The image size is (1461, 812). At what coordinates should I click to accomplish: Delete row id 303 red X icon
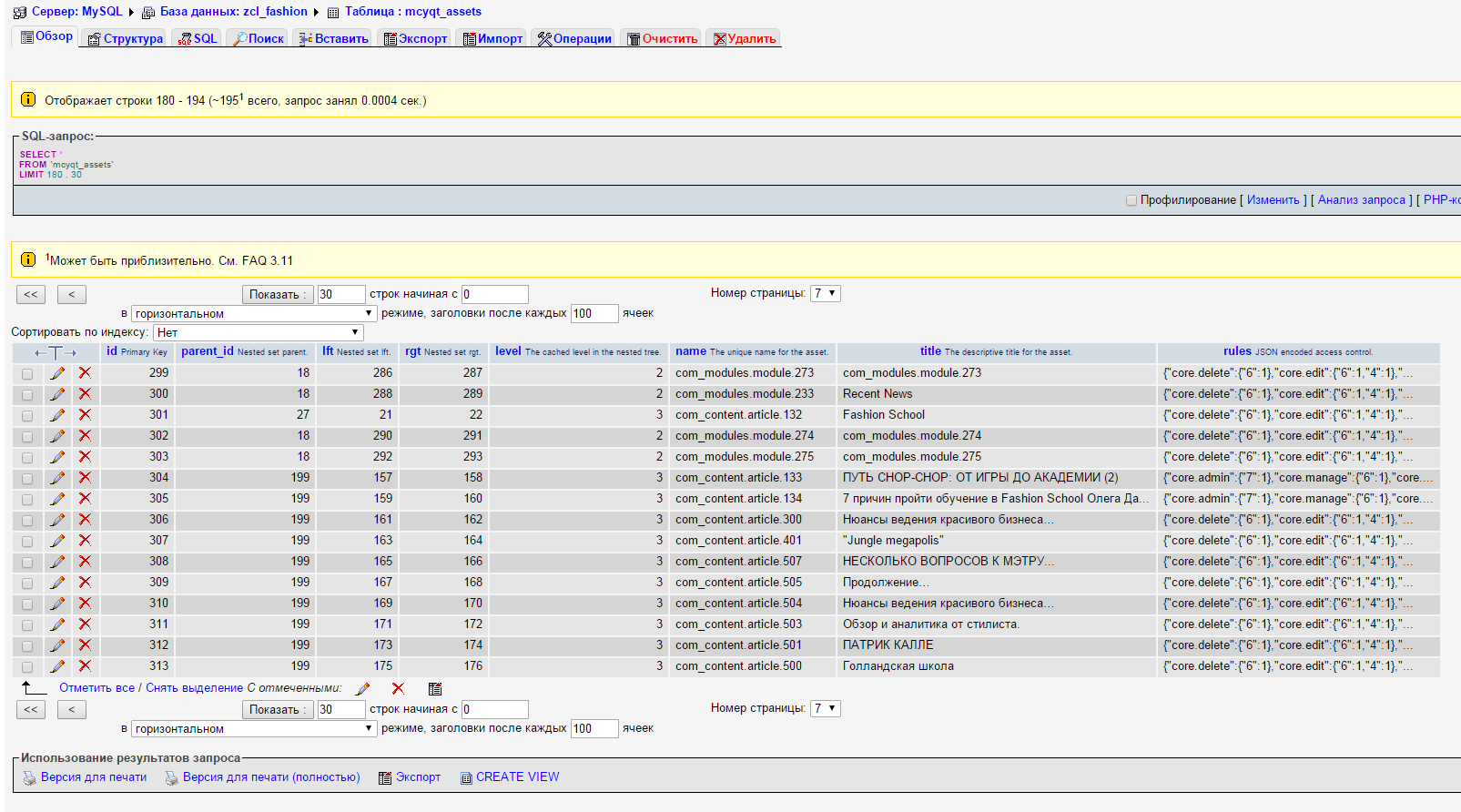(85, 456)
